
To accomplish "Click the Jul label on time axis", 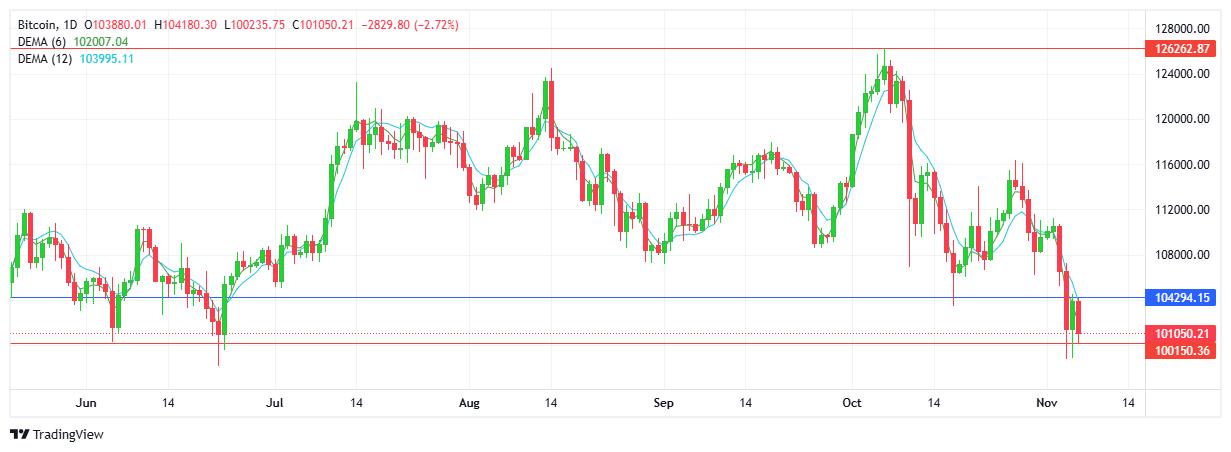I will point(276,403).
